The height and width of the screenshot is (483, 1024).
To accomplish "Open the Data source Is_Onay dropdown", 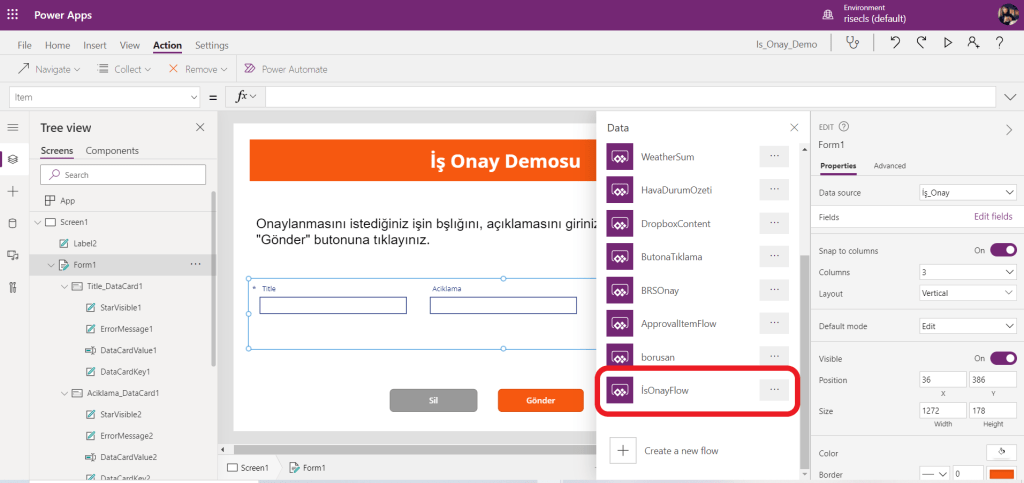I will pos(968,192).
